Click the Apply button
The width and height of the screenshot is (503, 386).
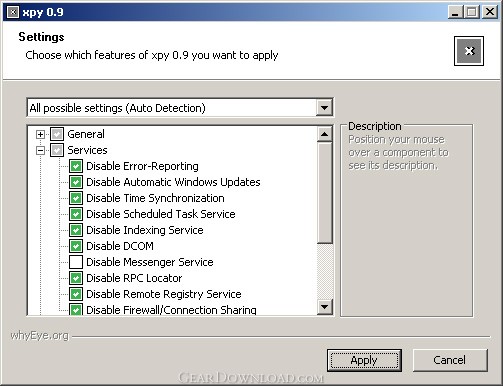(364, 360)
